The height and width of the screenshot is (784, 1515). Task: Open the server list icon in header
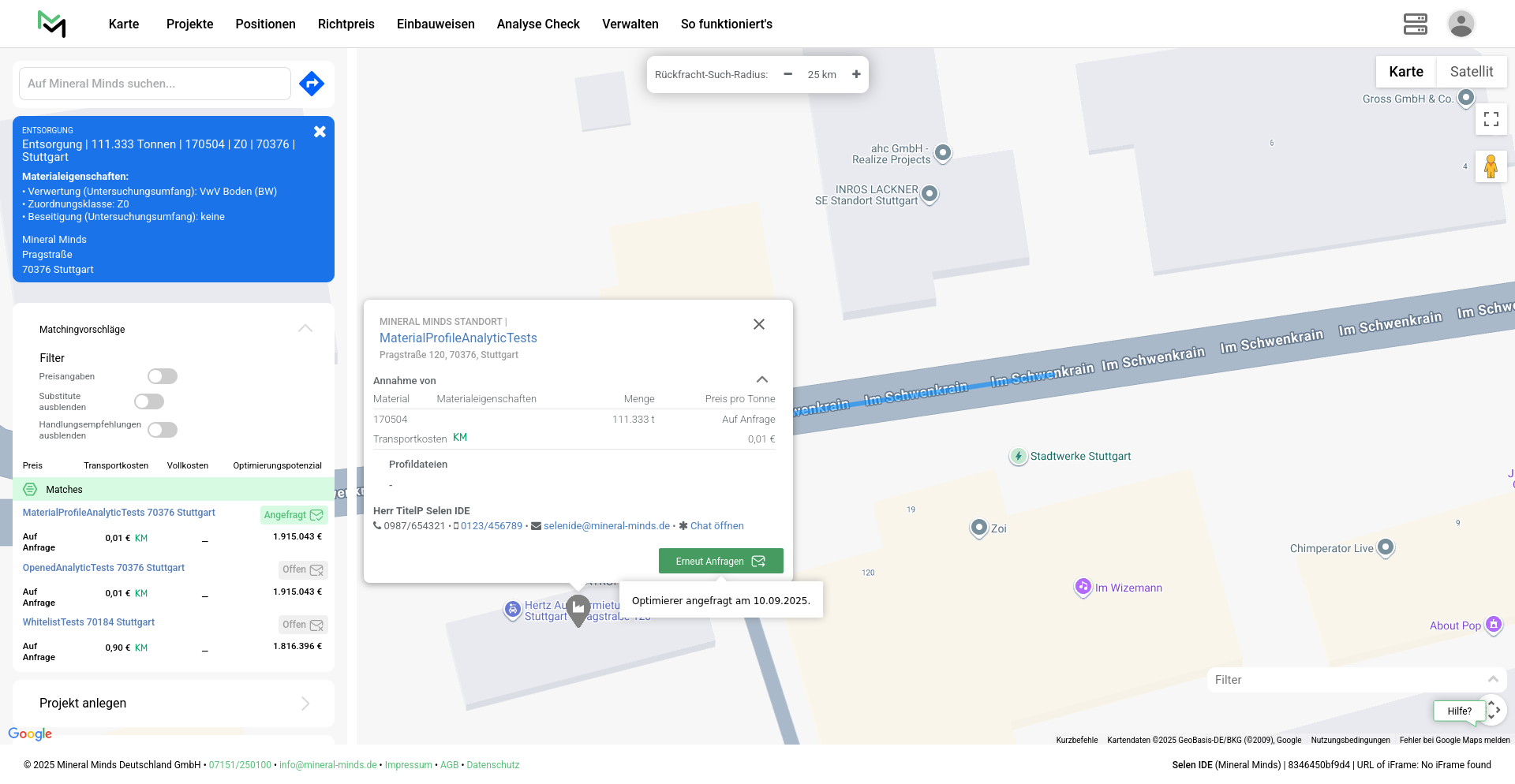[x=1415, y=24]
